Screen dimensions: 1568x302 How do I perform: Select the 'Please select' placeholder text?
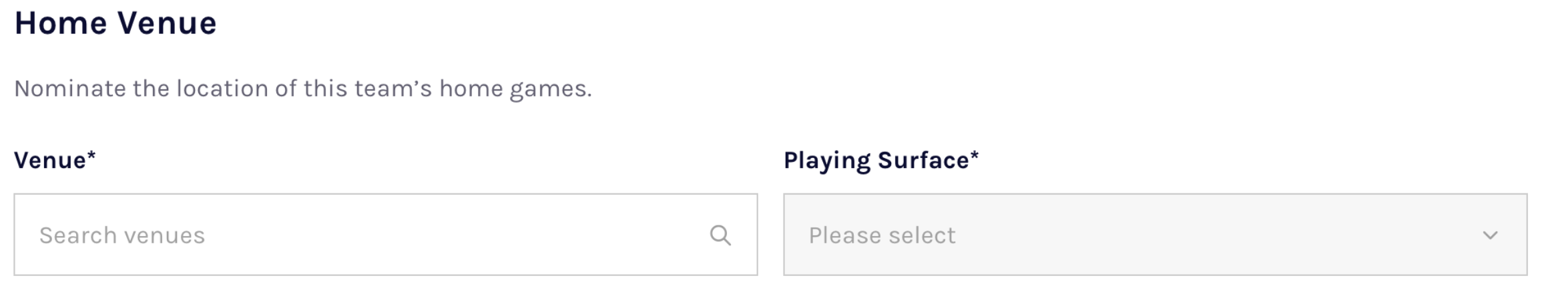(882, 235)
